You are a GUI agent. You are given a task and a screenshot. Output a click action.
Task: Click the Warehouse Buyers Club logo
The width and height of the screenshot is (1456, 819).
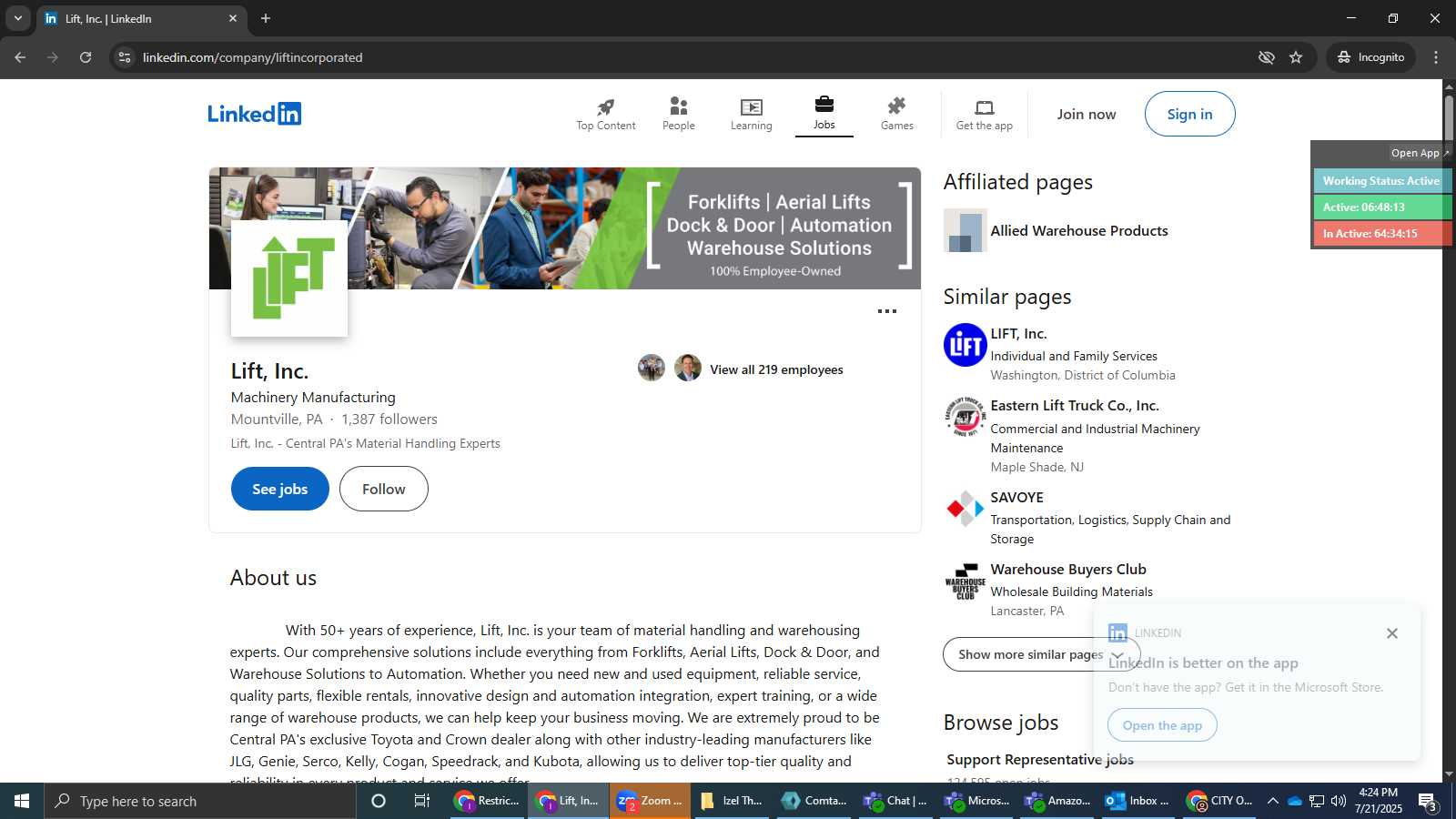(x=965, y=581)
